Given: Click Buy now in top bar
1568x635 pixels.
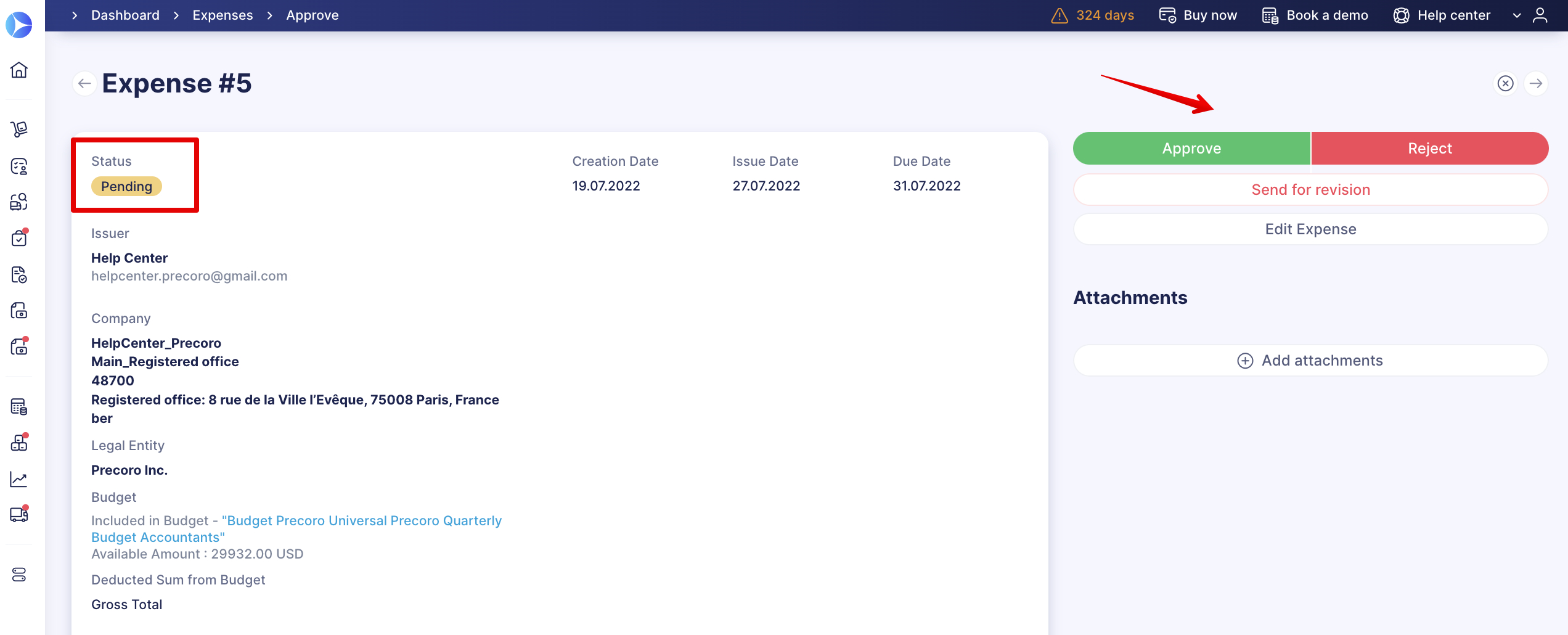Looking at the screenshot, I should pyautogui.click(x=1198, y=15).
